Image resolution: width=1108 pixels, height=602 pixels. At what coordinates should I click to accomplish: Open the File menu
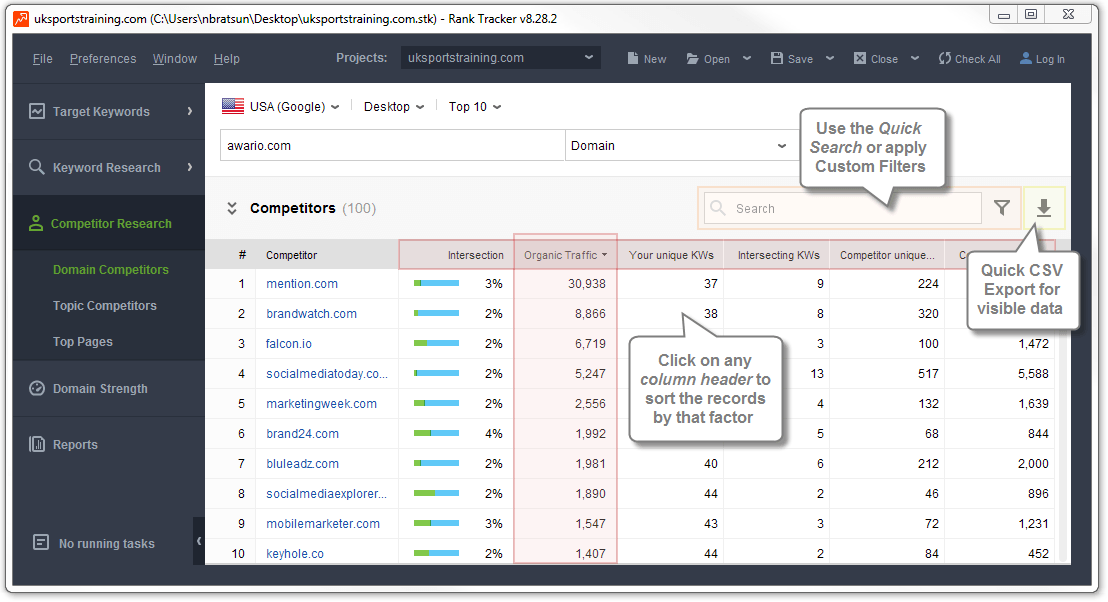(42, 59)
